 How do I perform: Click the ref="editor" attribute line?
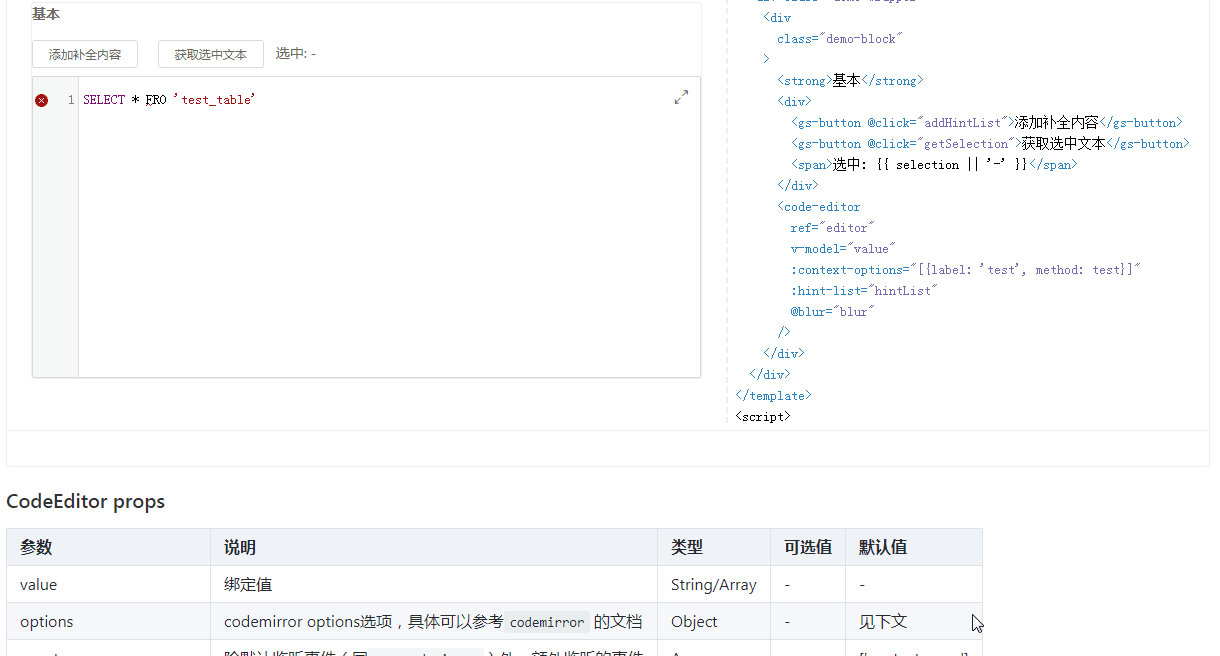pyautogui.click(x=832, y=228)
